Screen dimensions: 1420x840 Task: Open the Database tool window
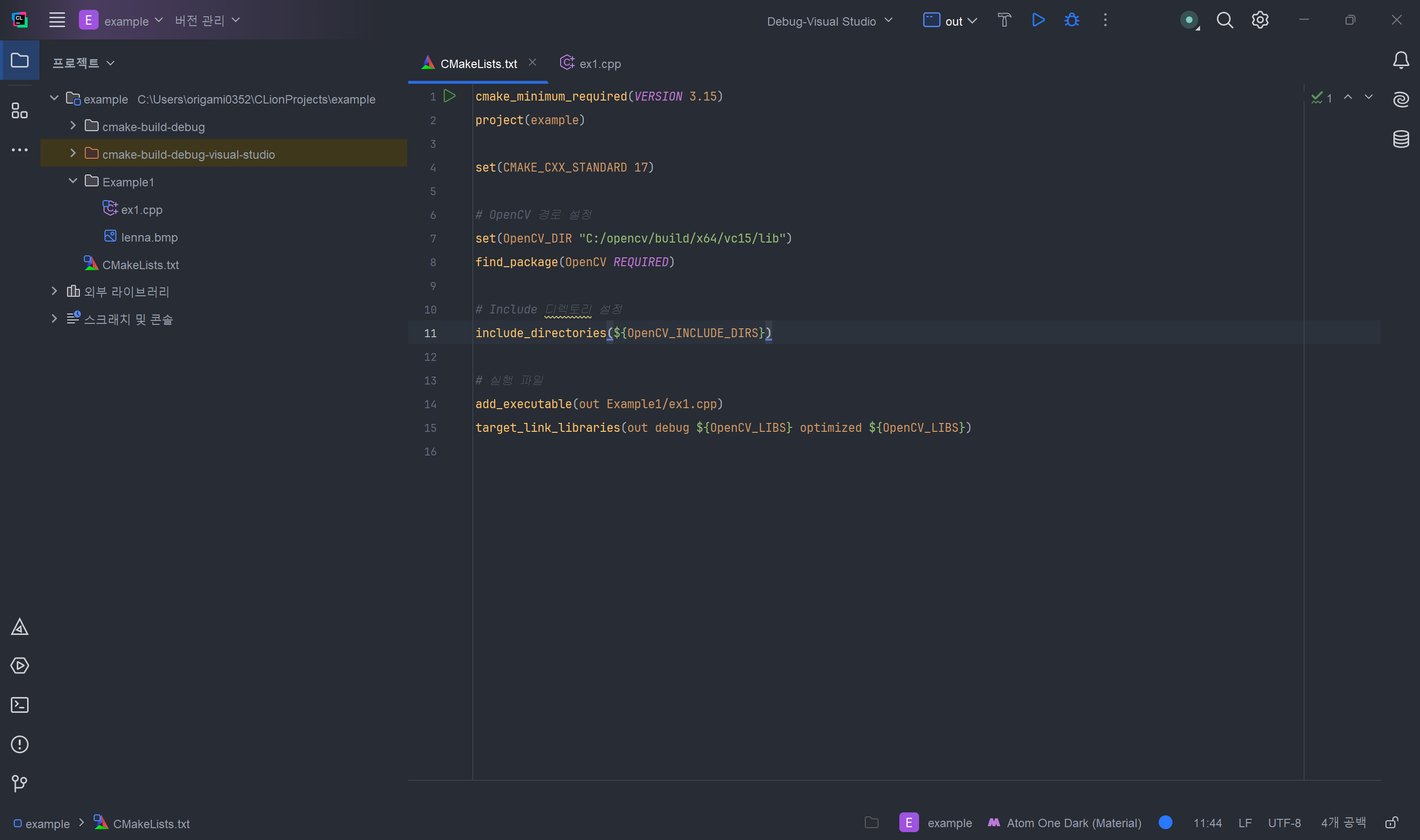(1401, 139)
